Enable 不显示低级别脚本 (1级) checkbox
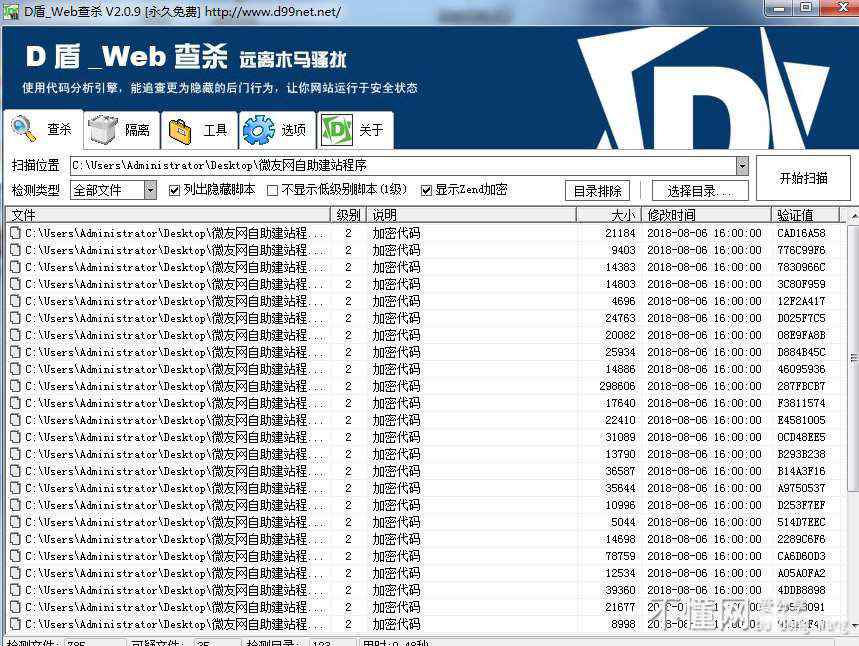859x646 pixels. [273, 190]
